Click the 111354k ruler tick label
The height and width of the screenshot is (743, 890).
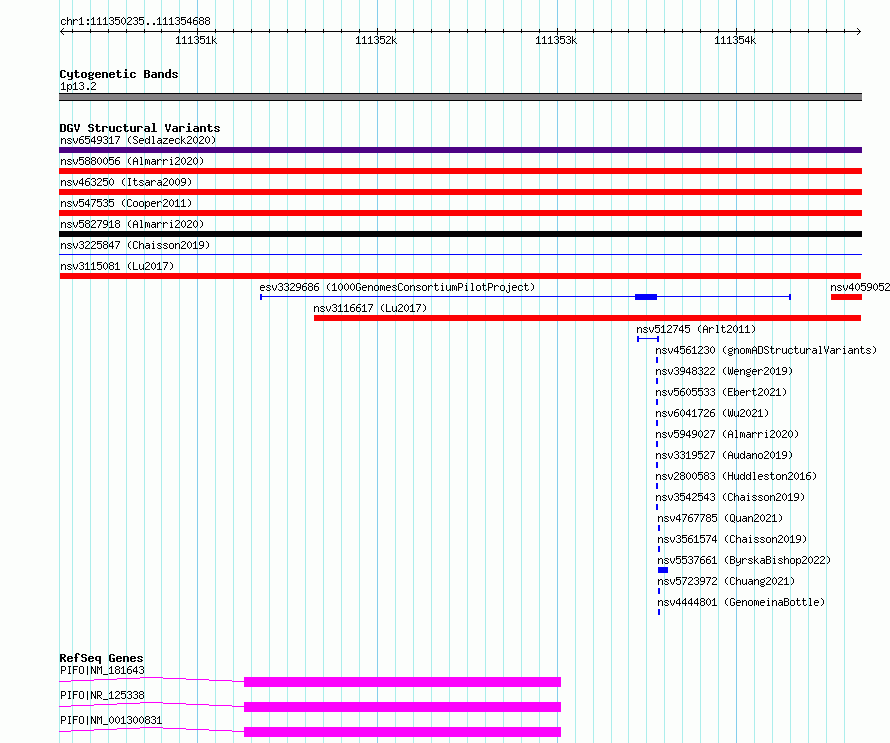[735, 40]
